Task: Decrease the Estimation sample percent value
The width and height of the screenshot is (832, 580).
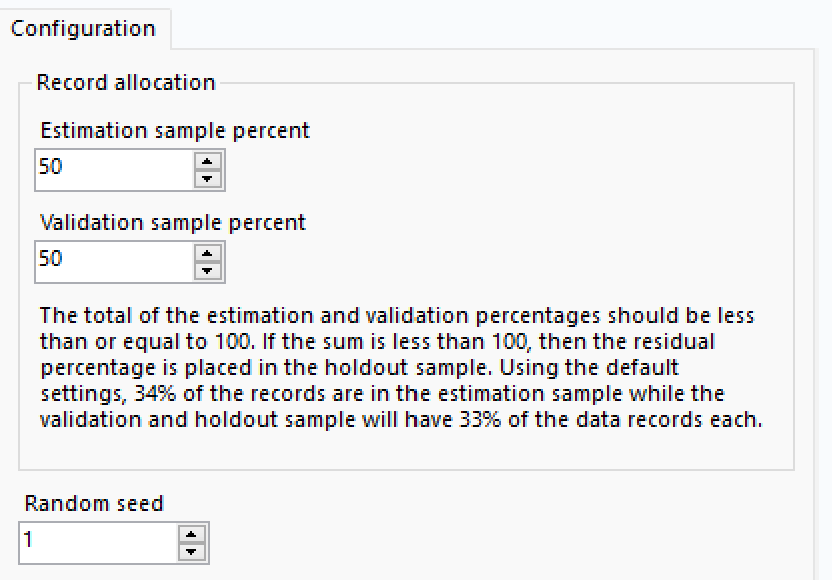Action: 207,179
